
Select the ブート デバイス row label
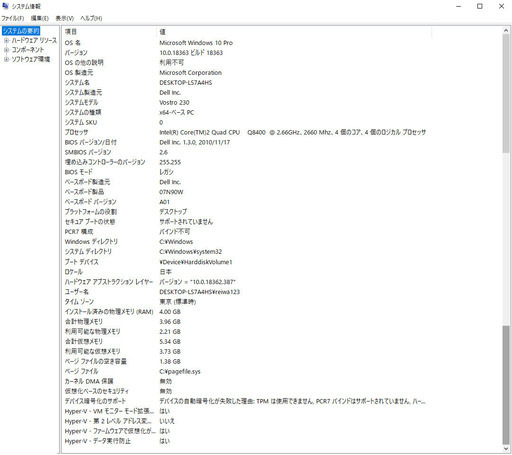[x=82, y=262]
